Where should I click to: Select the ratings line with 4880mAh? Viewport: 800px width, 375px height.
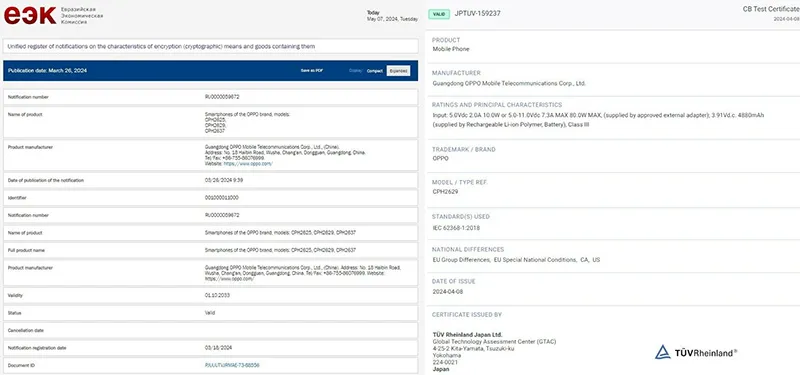click(598, 115)
